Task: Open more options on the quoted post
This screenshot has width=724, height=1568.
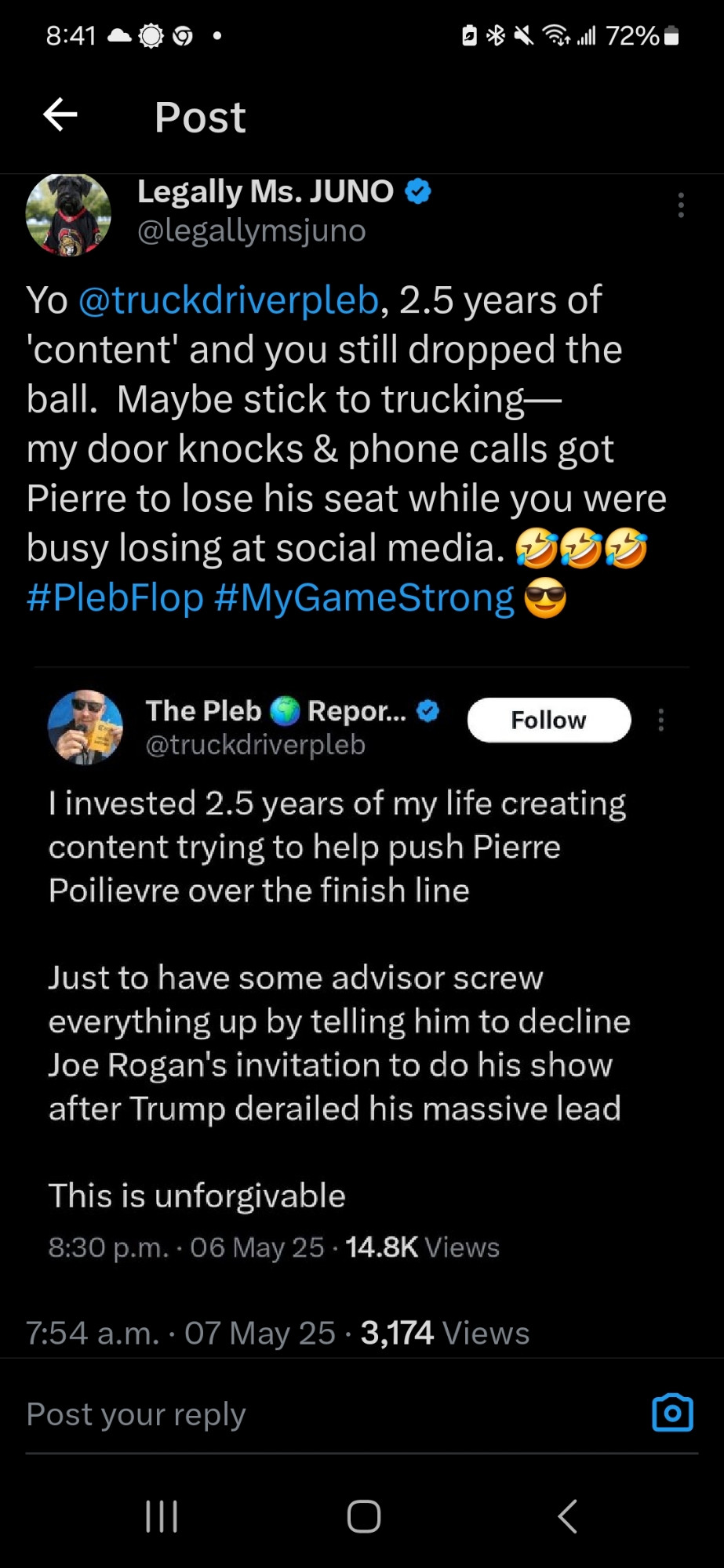Action: [x=661, y=720]
